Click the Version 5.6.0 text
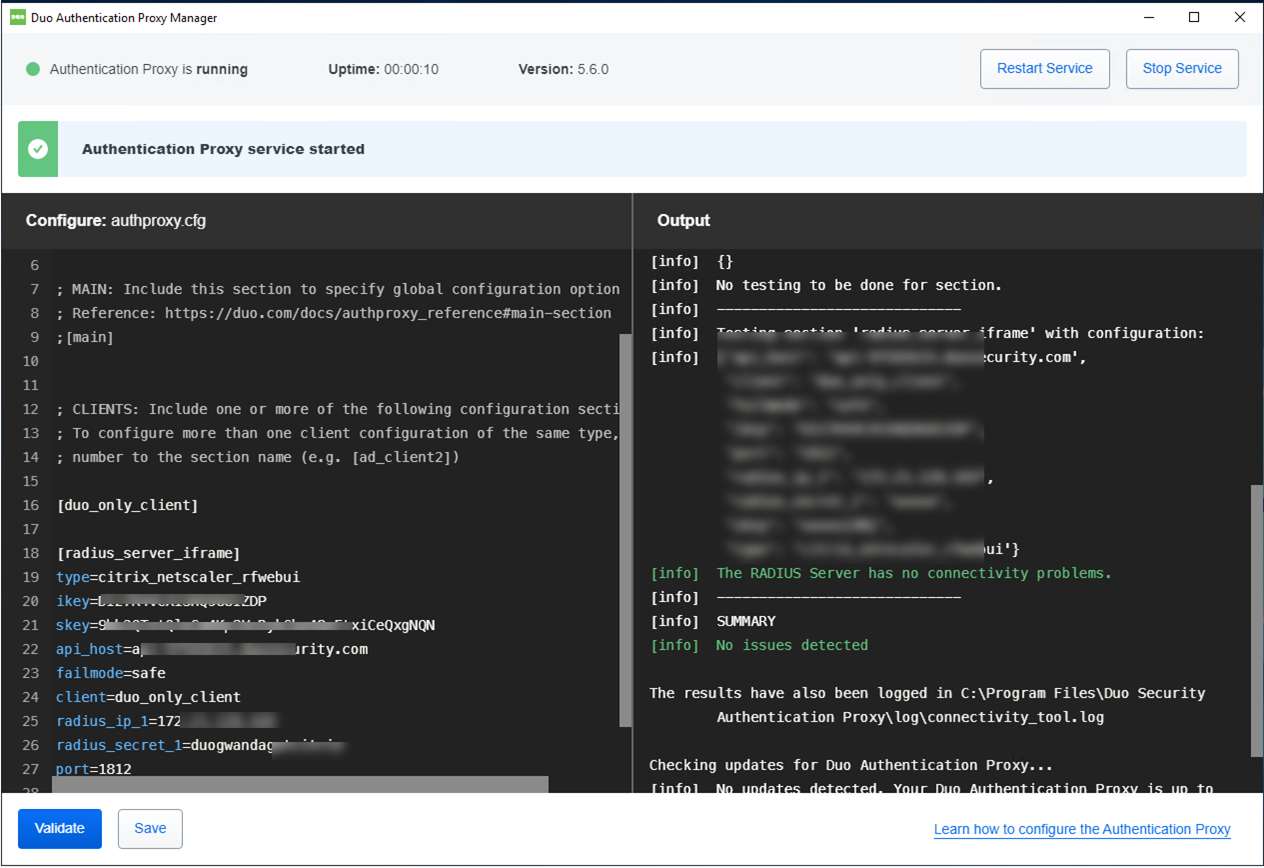This screenshot has width=1264, height=868. tap(563, 69)
